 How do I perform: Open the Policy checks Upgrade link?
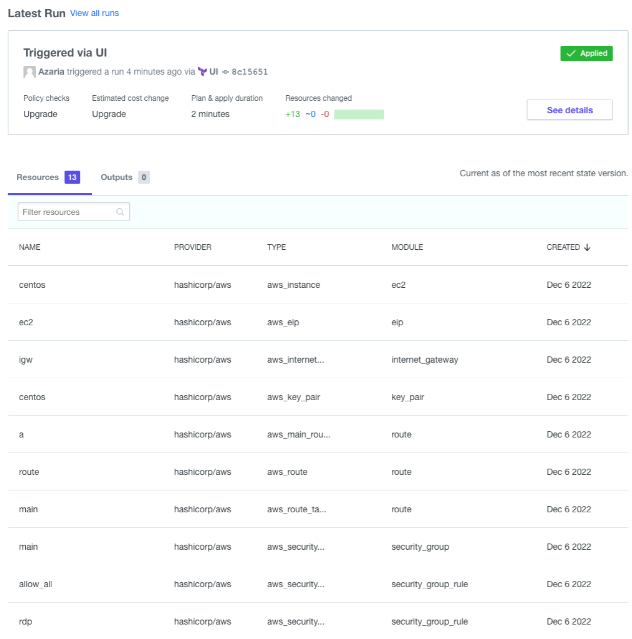[x=40, y=114]
